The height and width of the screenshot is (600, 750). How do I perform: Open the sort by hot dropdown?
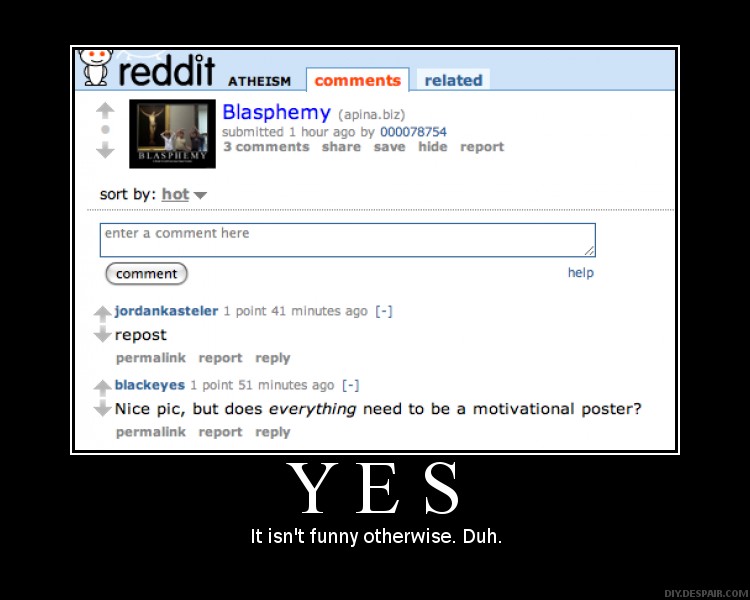pyautogui.click(x=184, y=194)
